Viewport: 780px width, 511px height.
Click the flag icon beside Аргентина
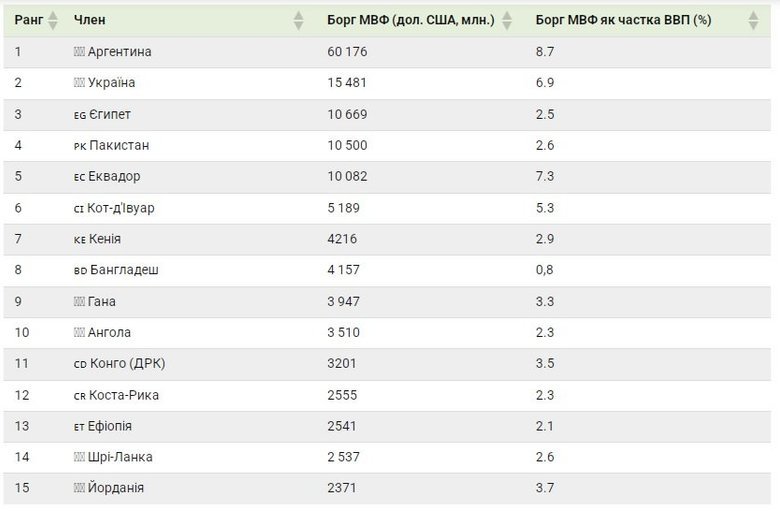click(x=79, y=52)
